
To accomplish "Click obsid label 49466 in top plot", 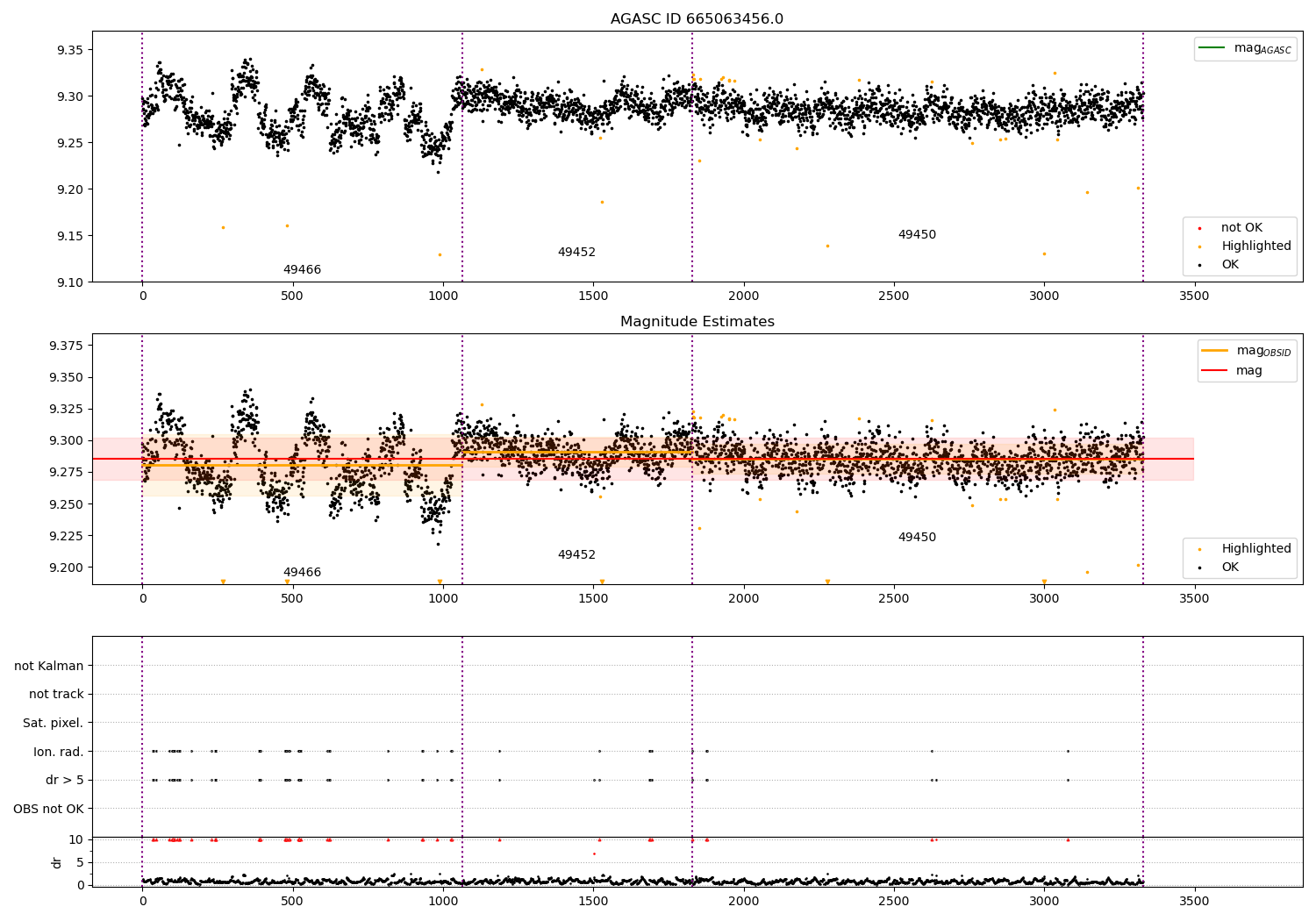I will pos(302,270).
